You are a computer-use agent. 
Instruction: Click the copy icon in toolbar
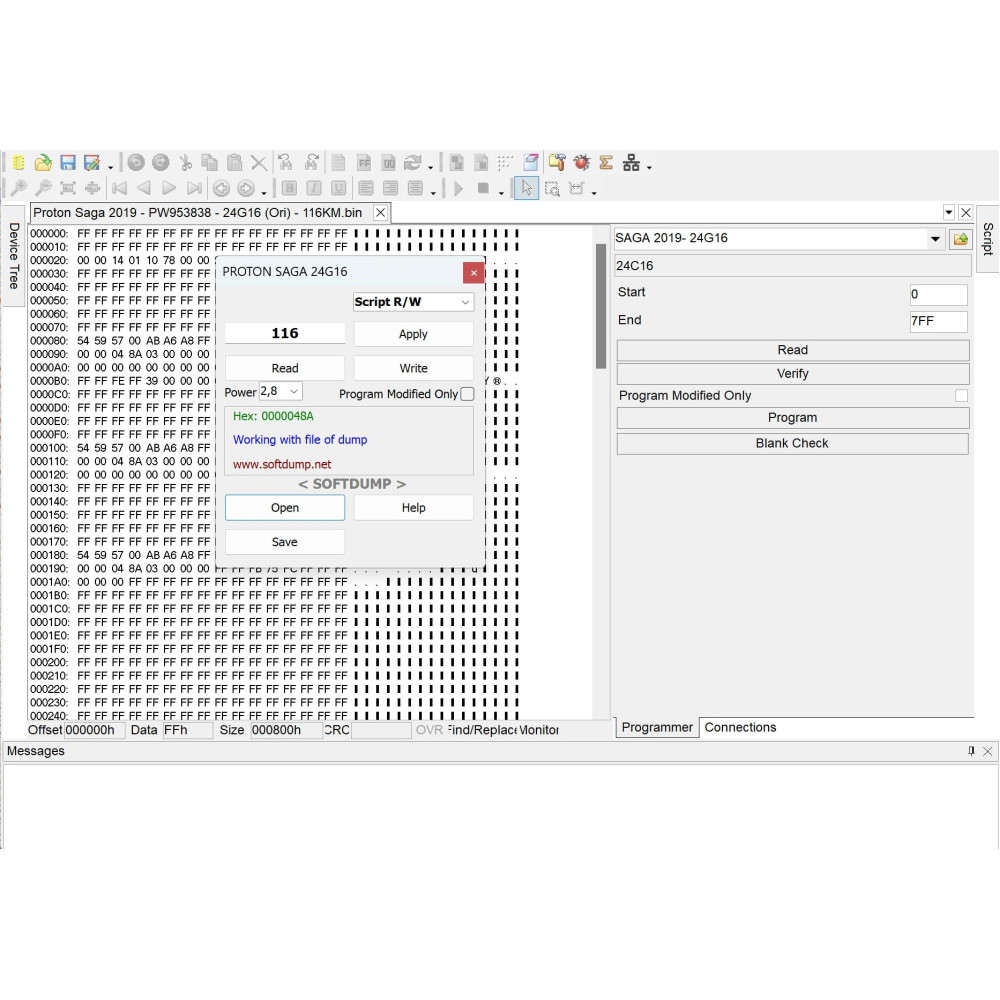210,163
